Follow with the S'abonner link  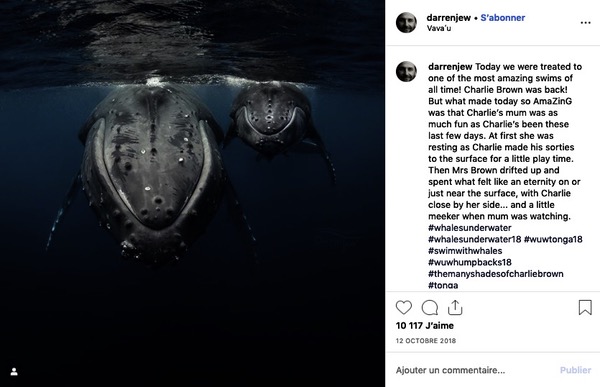tap(502, 18)
